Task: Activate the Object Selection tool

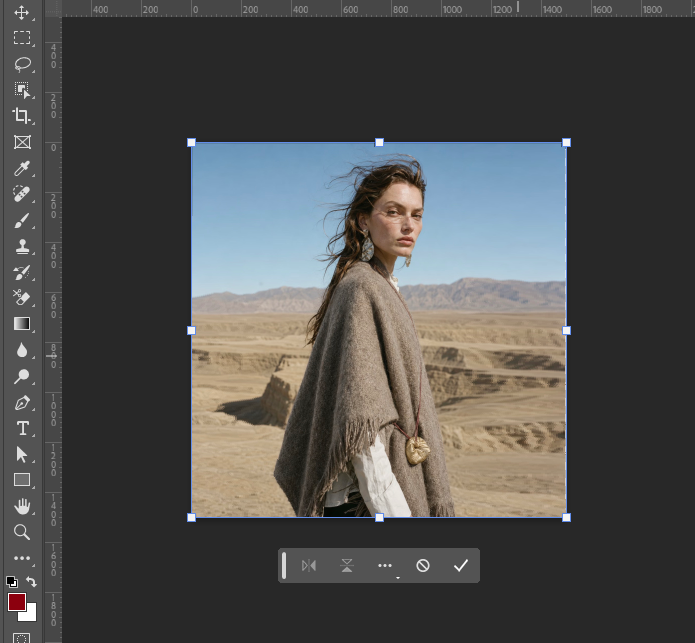Action: click(x=22, y=90)
